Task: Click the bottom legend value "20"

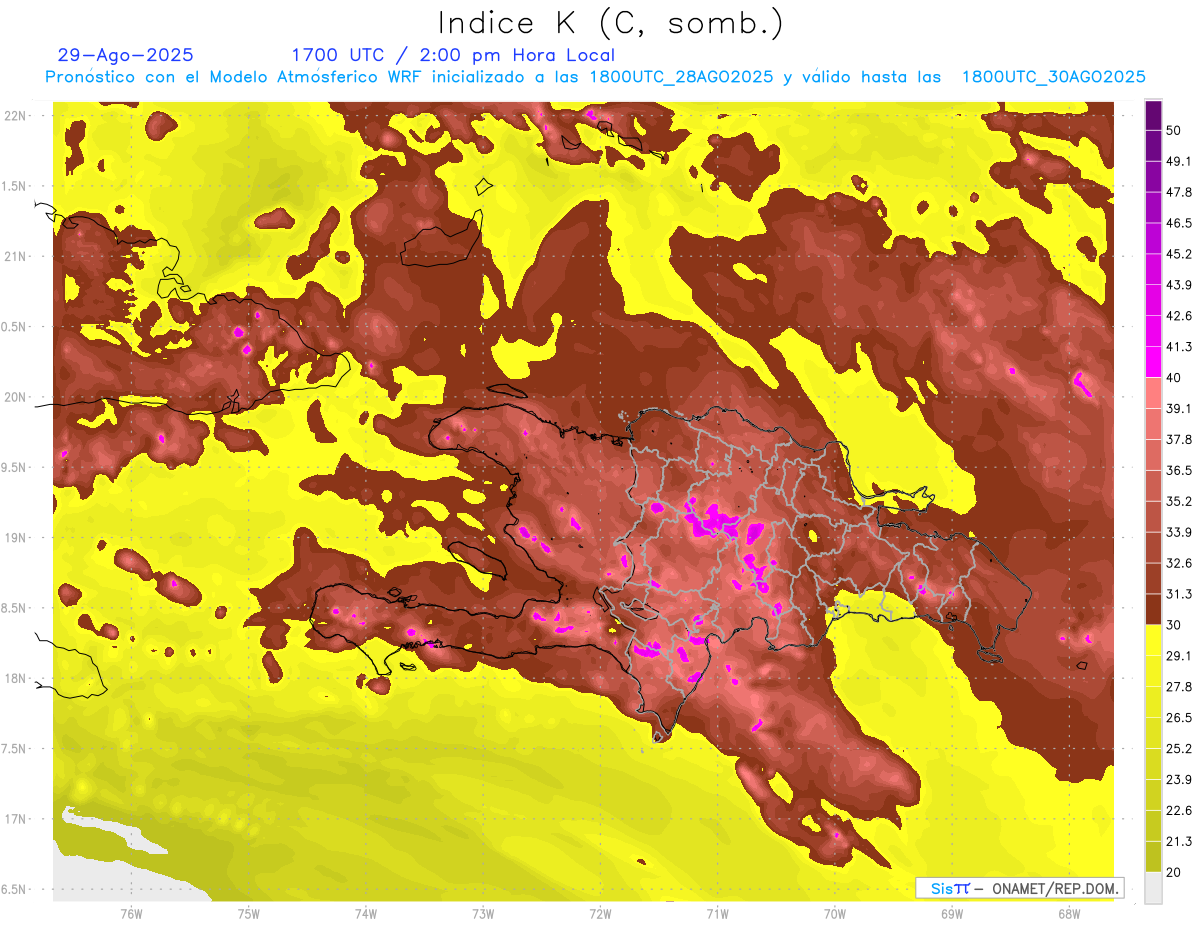Action: point(1173,872)
